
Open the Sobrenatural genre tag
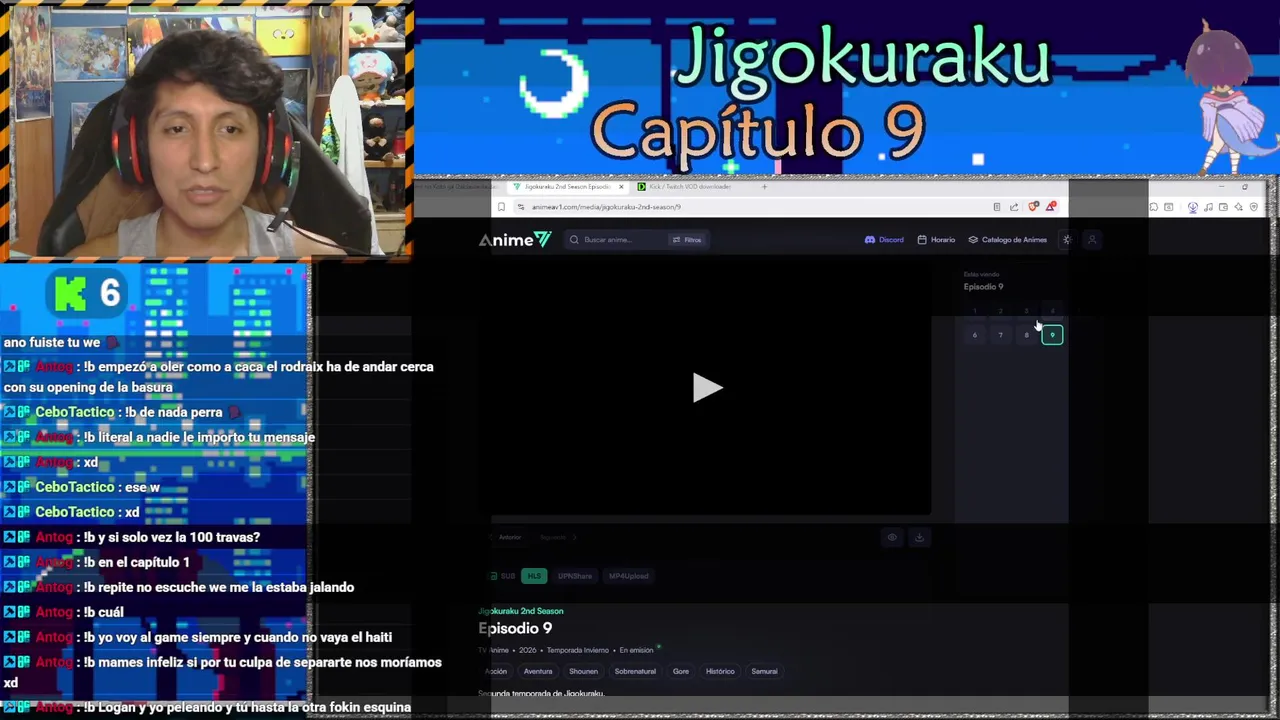click(635, 672)
